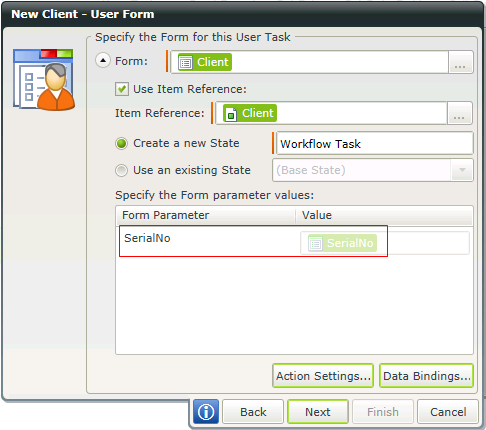Open the Item Reference browse ellipsis button
The width and height of the screenshot is (486, 430).
pyautogui.click(x=459, y=113)
